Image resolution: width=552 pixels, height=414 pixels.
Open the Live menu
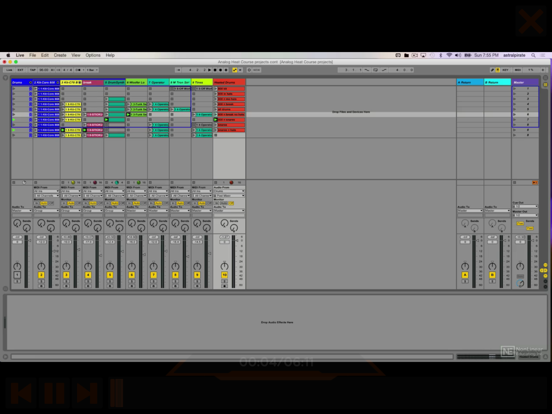[20, 55]
